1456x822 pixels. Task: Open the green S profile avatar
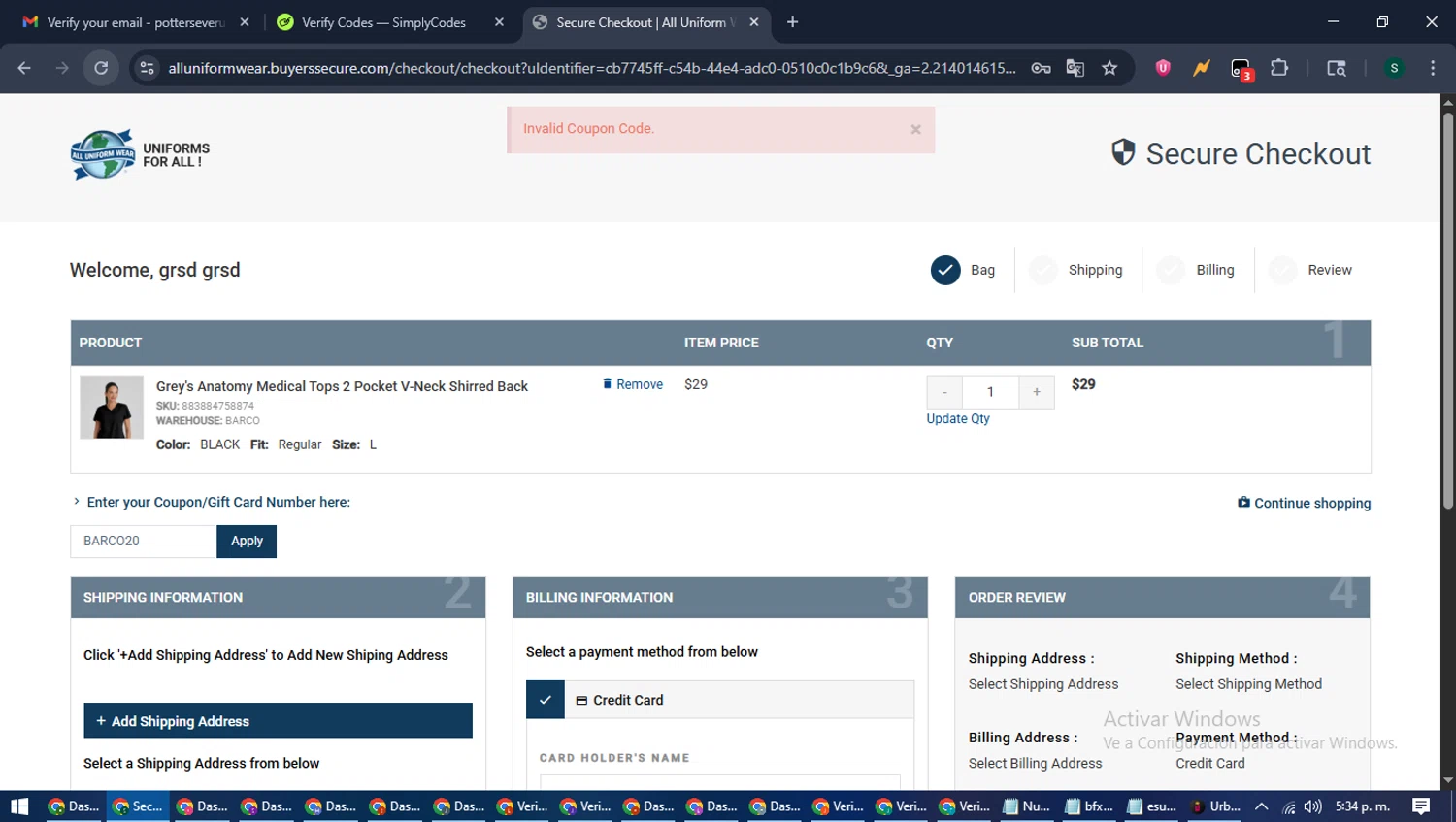point(1394,68)
